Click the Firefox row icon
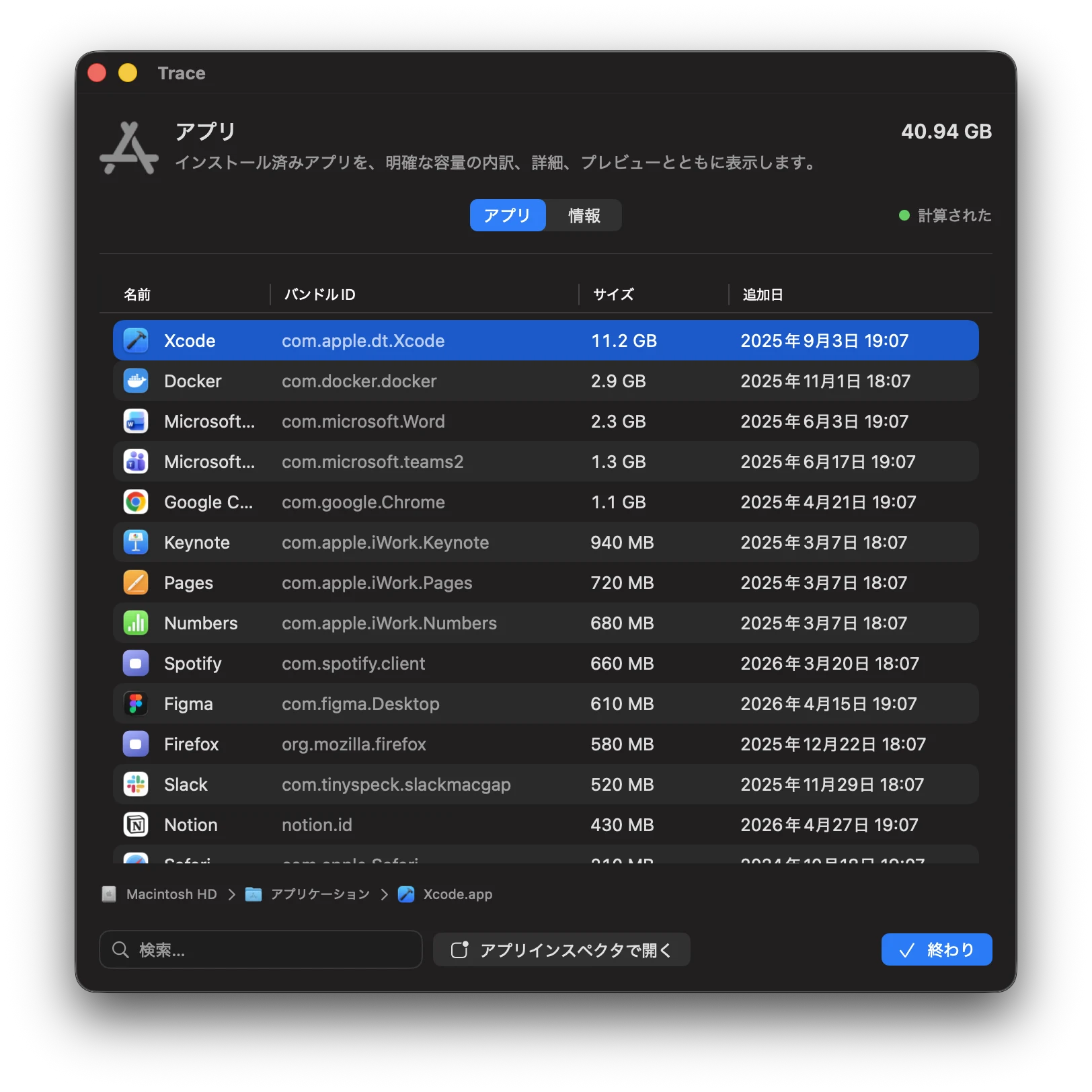Viewport: 1092px width, 1092px height. click(x=136, y=744)
